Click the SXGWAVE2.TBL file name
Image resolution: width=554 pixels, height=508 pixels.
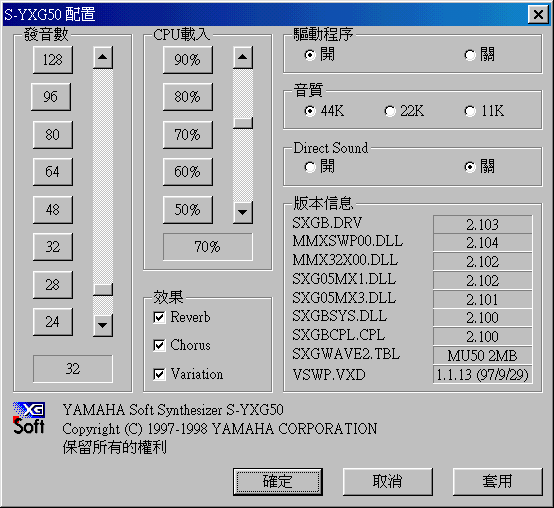click(x=346, y=354)
